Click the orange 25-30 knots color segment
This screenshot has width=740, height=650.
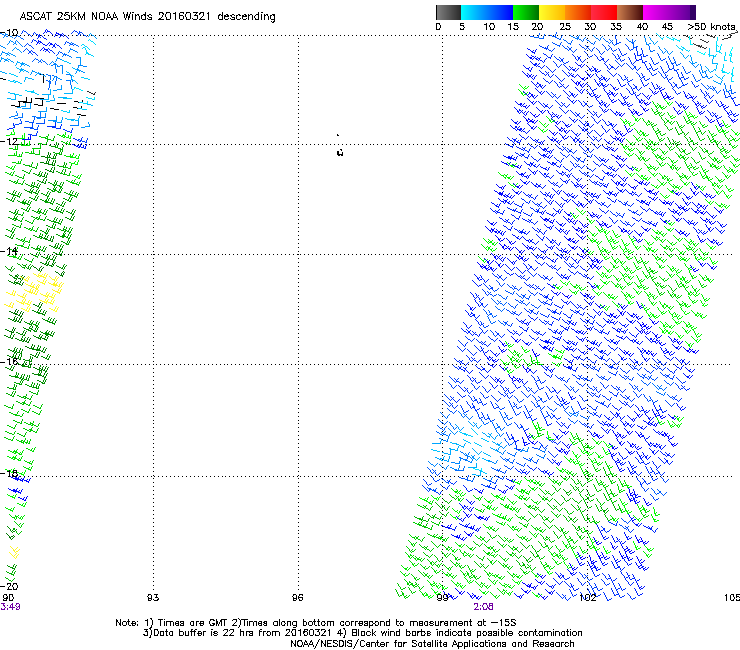click(578, 12)
